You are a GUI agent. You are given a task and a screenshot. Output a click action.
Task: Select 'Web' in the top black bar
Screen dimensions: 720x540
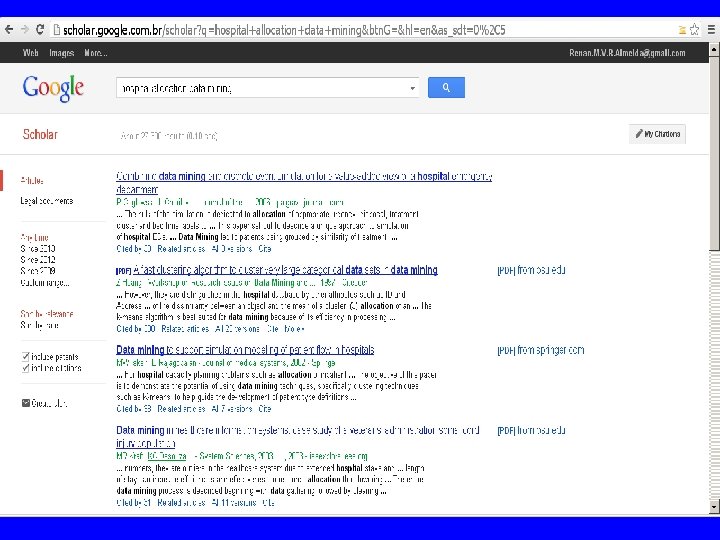click(x=30, y=53)
